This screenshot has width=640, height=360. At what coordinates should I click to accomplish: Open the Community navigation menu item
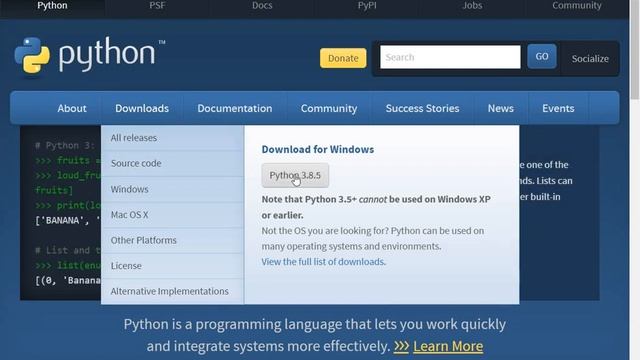pyautogui.click(x=329, y=108)
